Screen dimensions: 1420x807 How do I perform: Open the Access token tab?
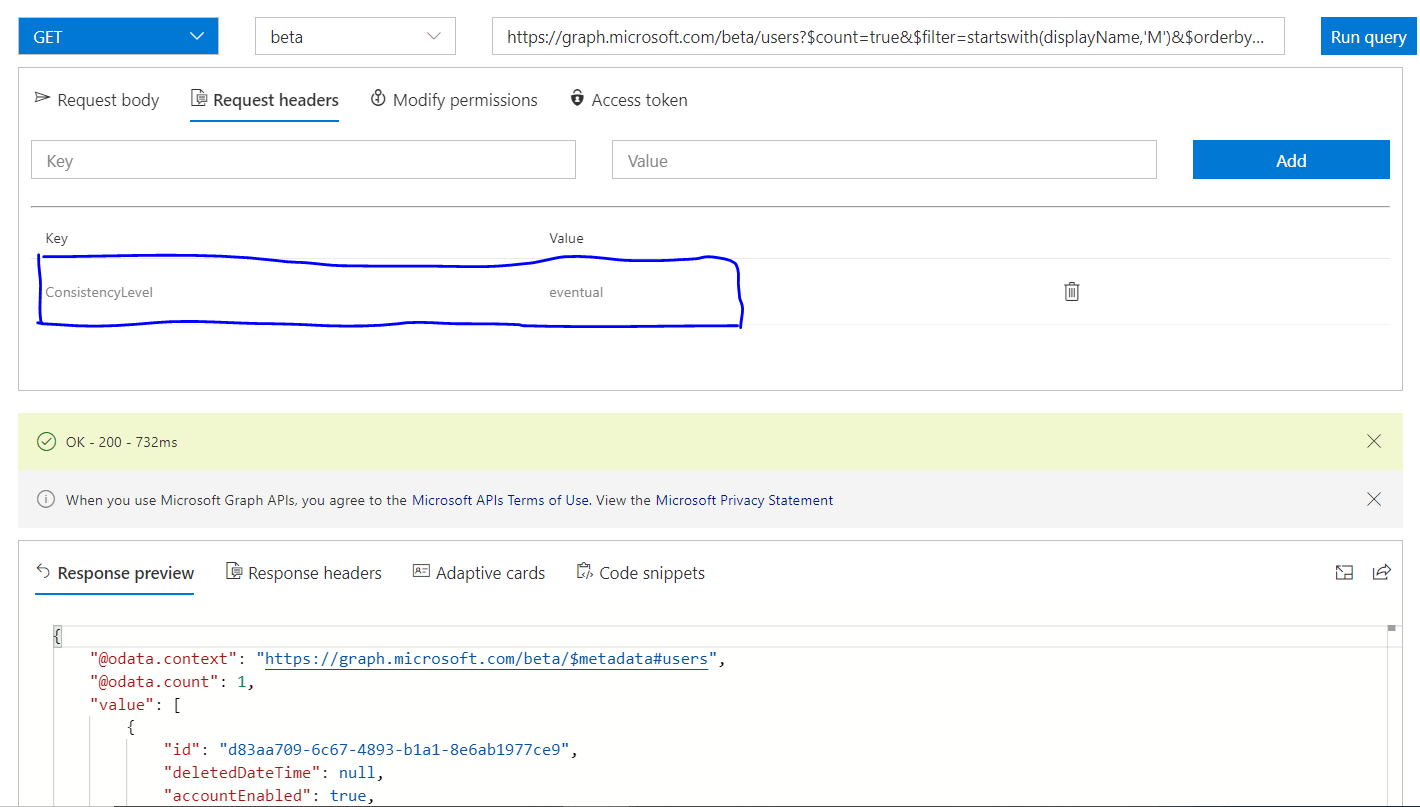(x=629, y=100)
